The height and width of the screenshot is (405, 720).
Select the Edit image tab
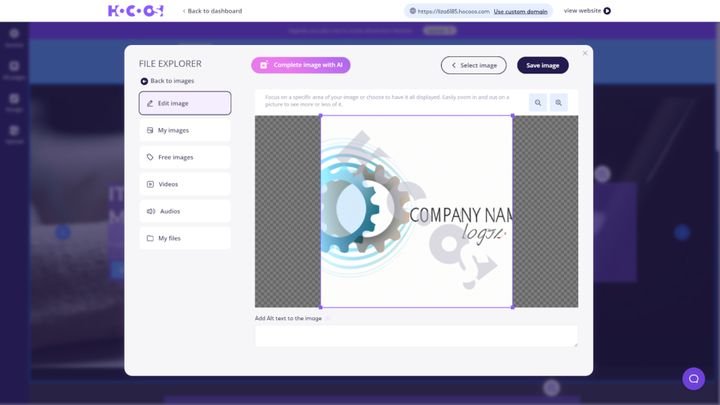tap(185, 103)
